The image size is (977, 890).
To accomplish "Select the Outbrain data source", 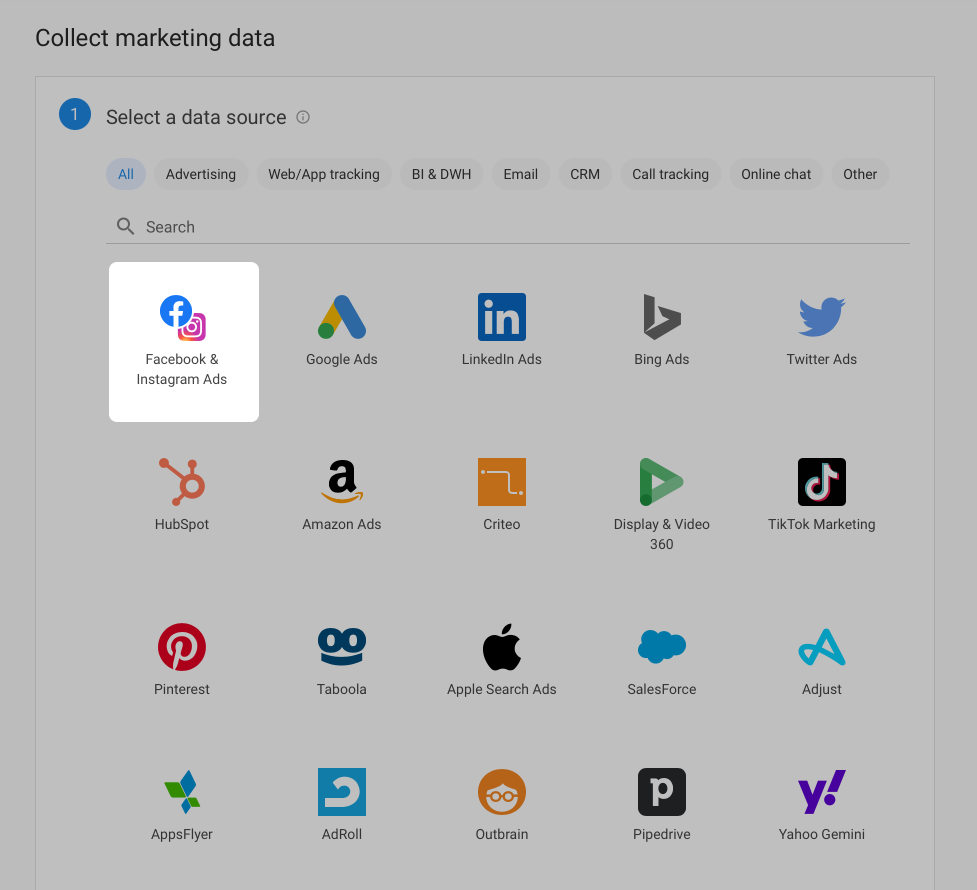I will coord(502,805).
